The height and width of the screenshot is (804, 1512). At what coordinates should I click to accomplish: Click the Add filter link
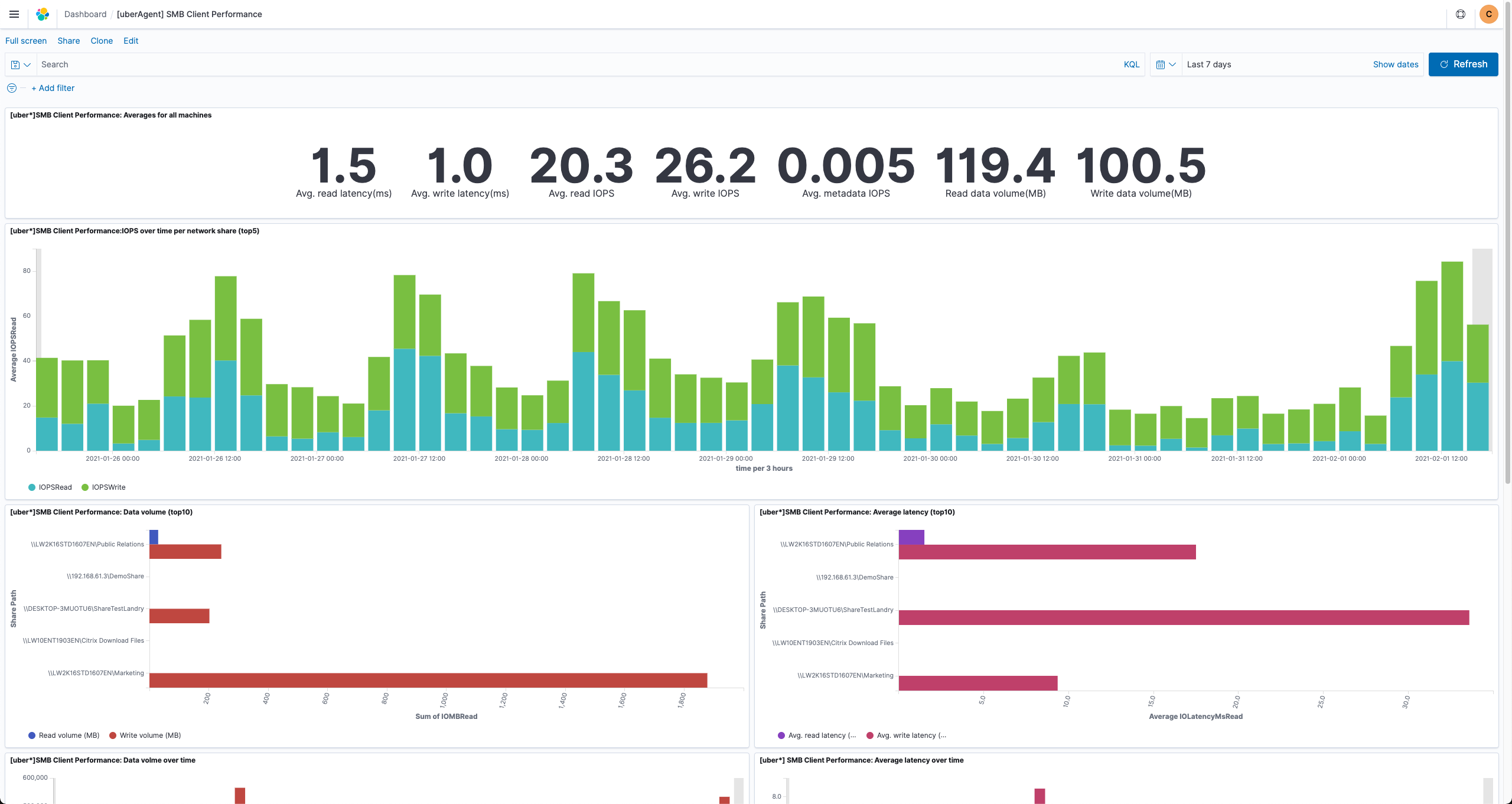(x=53, y=88)
